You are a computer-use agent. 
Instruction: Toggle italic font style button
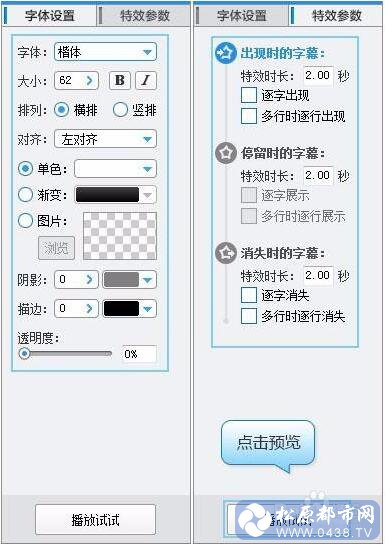(x=146, y=80)
